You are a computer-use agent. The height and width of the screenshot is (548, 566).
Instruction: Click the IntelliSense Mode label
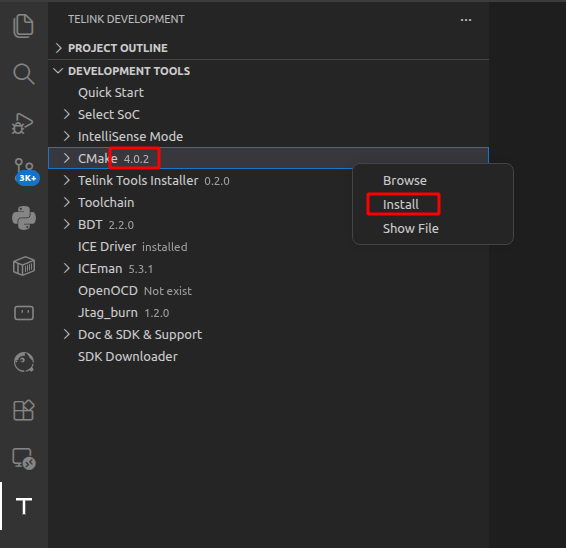[130, 136]
